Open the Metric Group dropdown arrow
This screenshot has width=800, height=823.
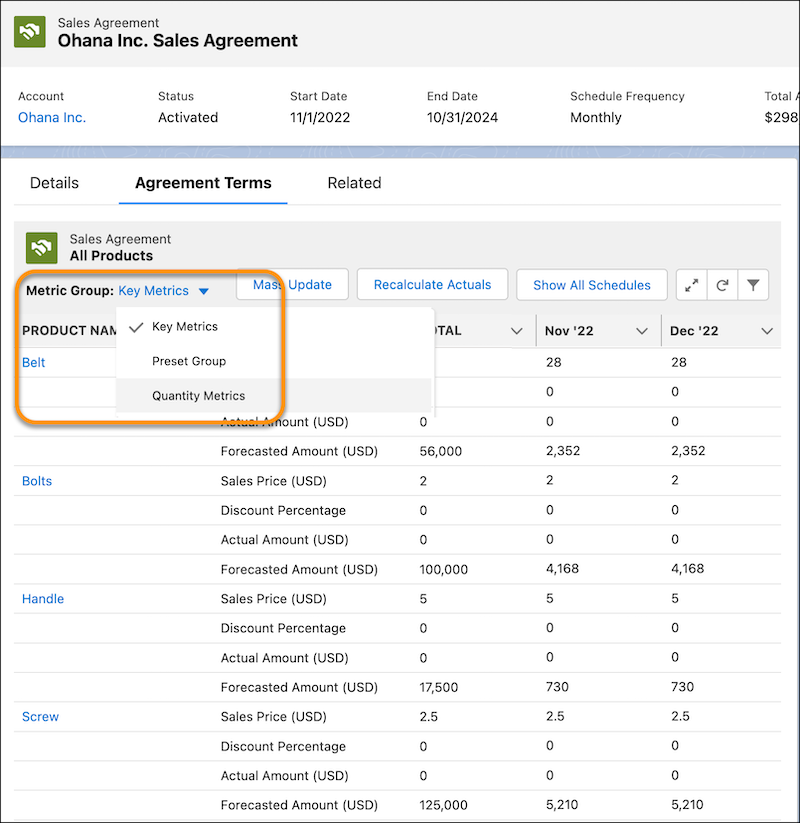204,291
